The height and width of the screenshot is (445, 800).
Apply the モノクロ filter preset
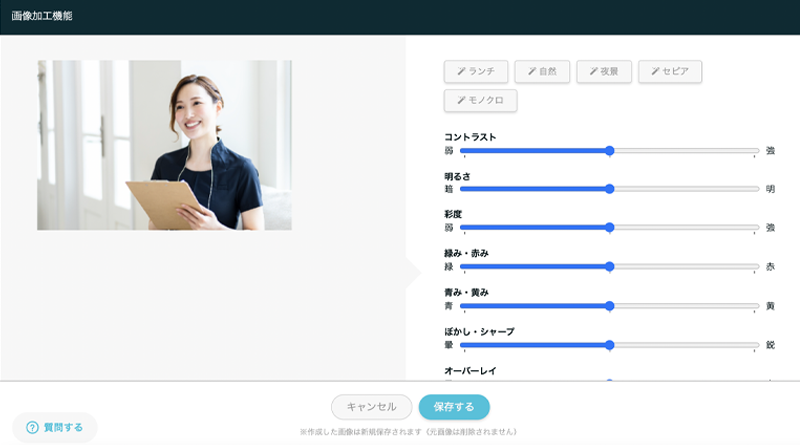(x=480, y=101)
